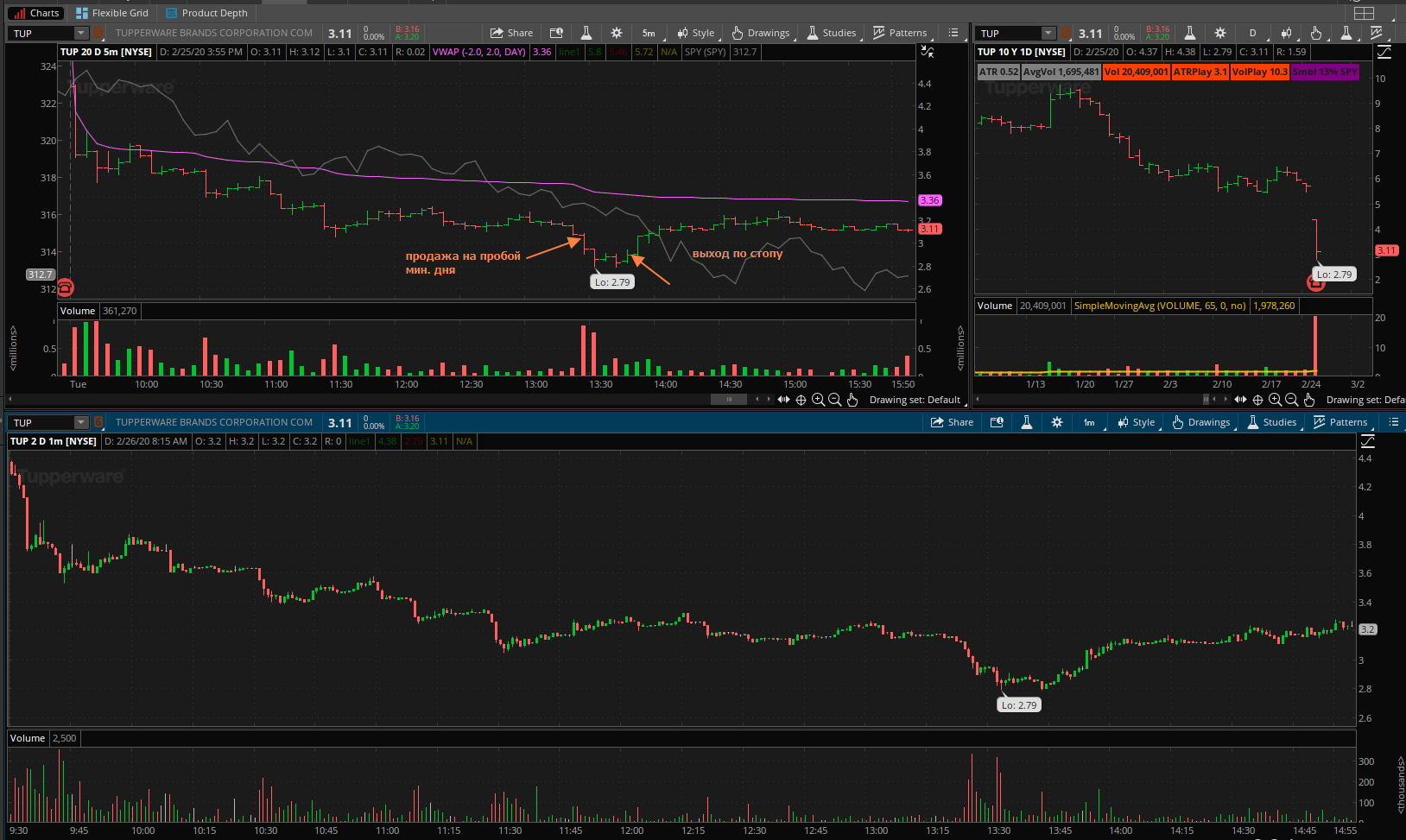The height and width of the screenshot is (840, 1406).
Task: Open chart settings gear in 1m chart
Action: 1056,422
